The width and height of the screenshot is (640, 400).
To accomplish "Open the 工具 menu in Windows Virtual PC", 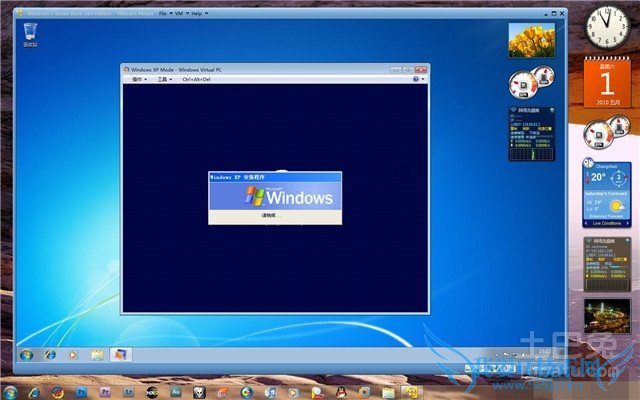I will coord(165,79).
